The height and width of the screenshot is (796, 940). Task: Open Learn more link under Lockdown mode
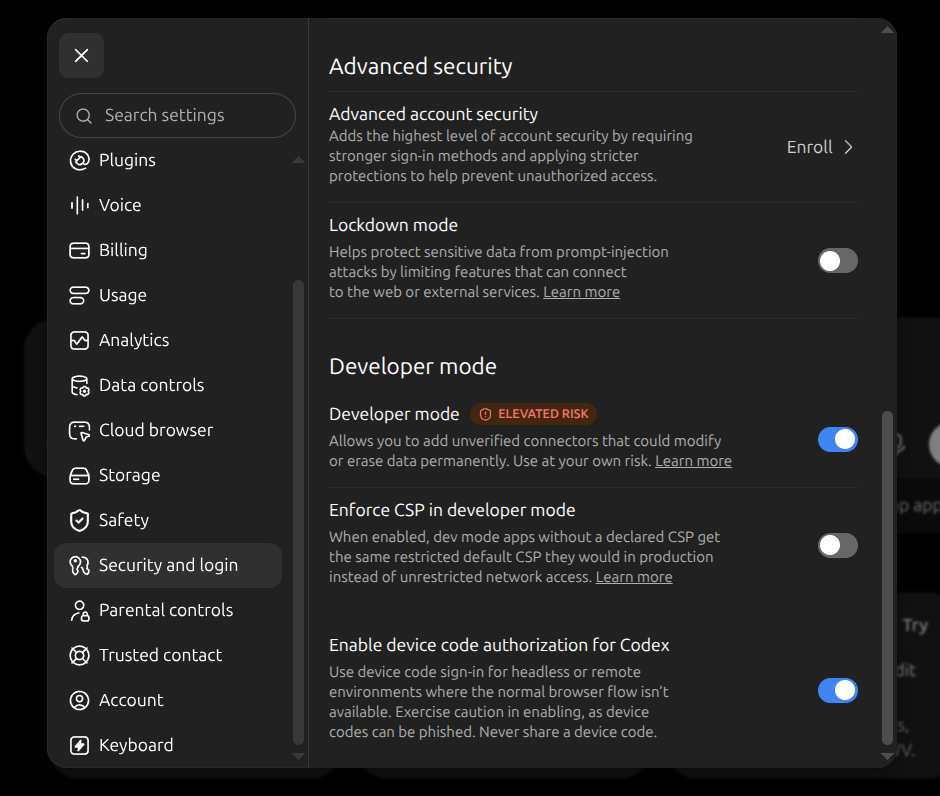(582, 292)
